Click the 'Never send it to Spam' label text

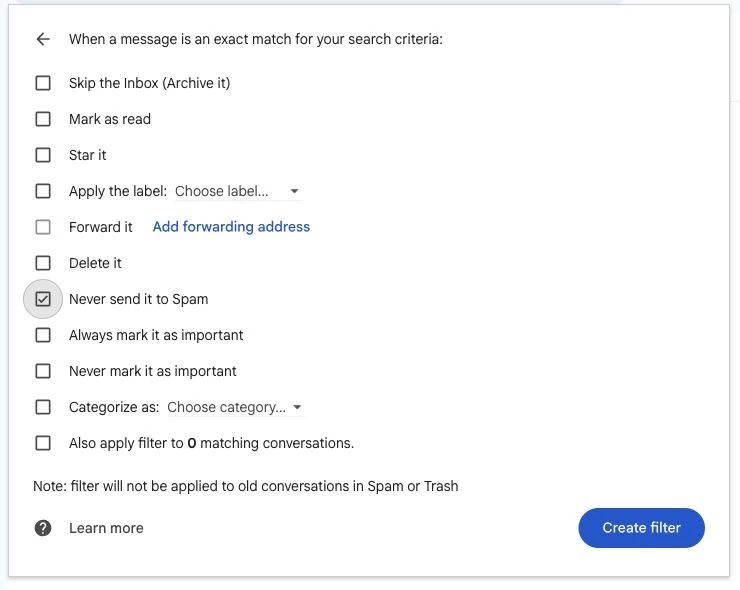coord(138,299)
